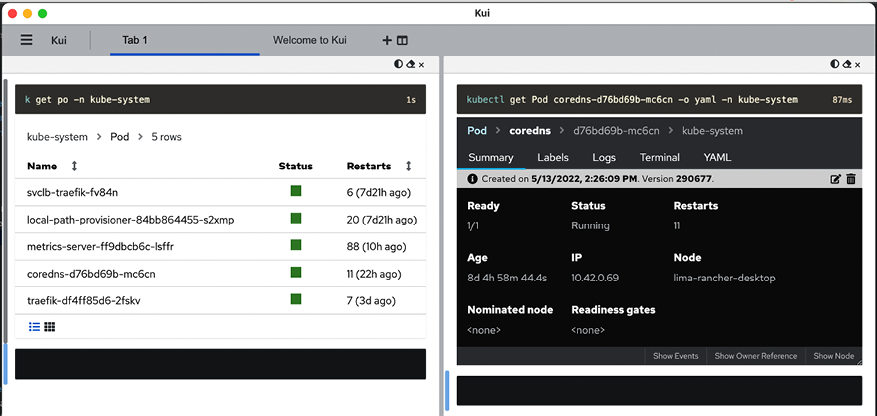This screenshot has width=877, height=416.
Task: Click Age value '8d 4h 58m 44.4s'
Action: (x=507, y=278)
